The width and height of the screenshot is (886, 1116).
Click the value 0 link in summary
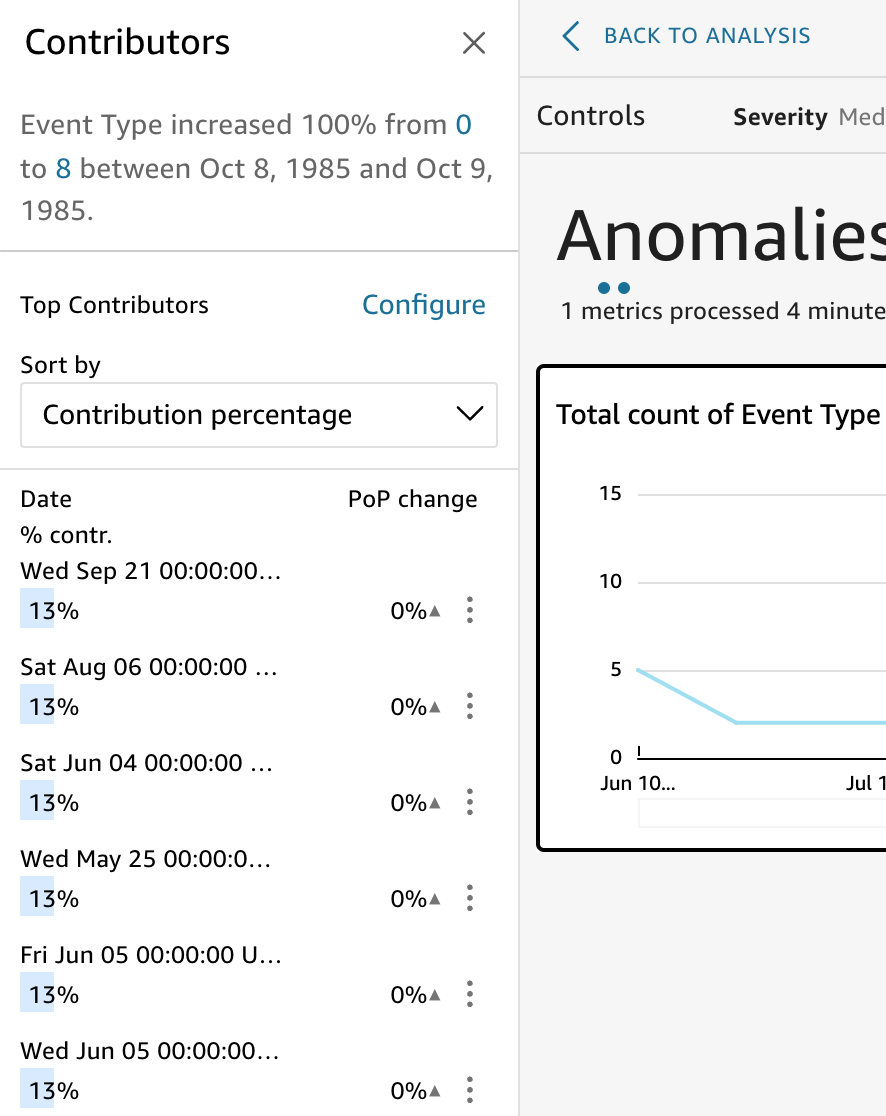(463, 125)
